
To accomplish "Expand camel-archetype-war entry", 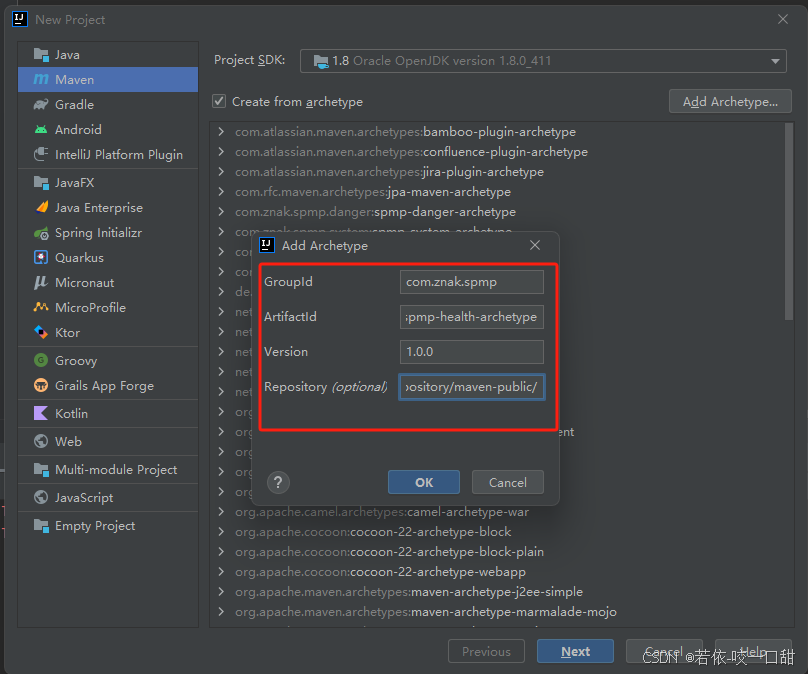I will tap(222, 512).
